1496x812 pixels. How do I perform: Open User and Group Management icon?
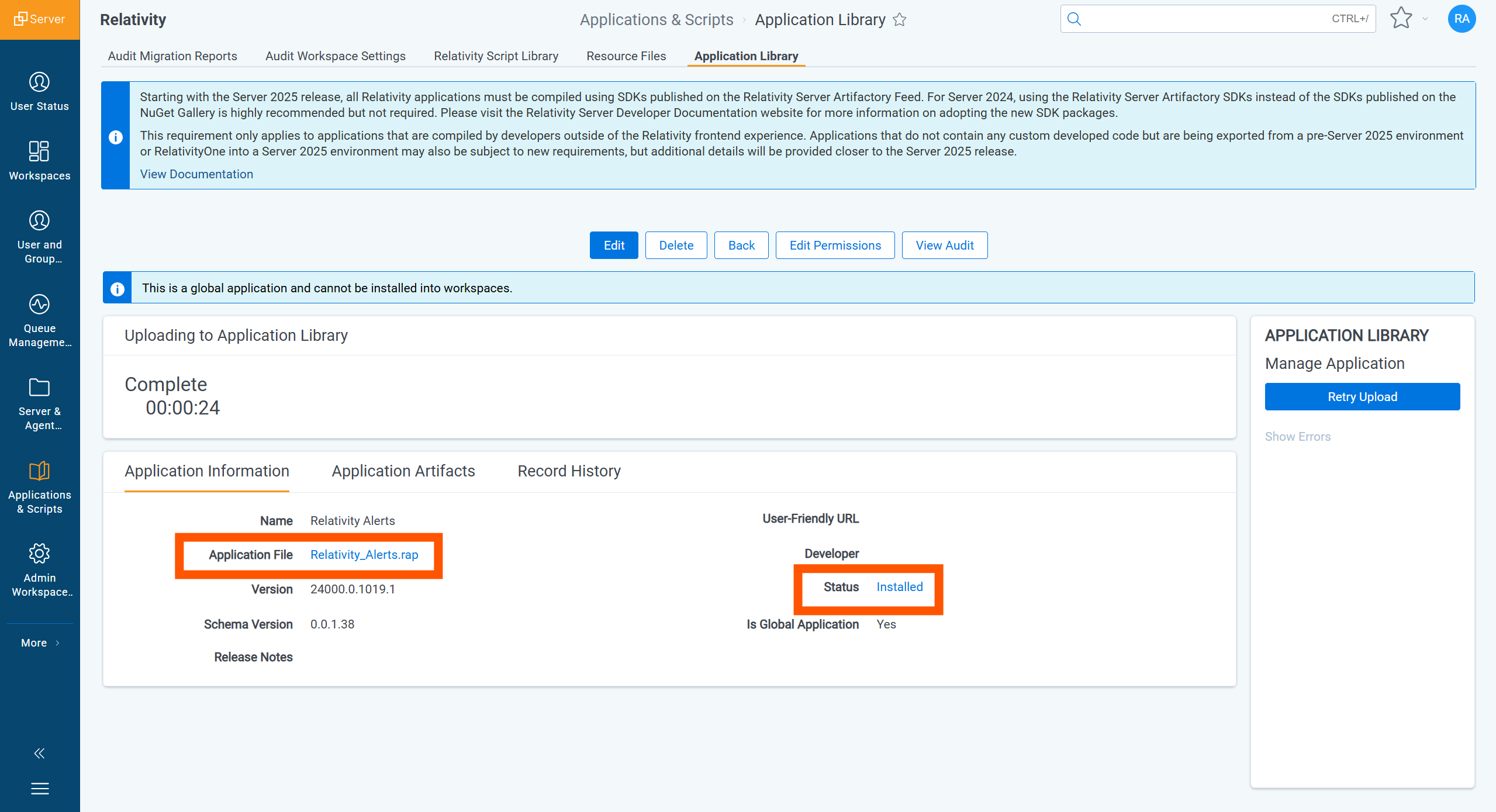coord(39,221)
